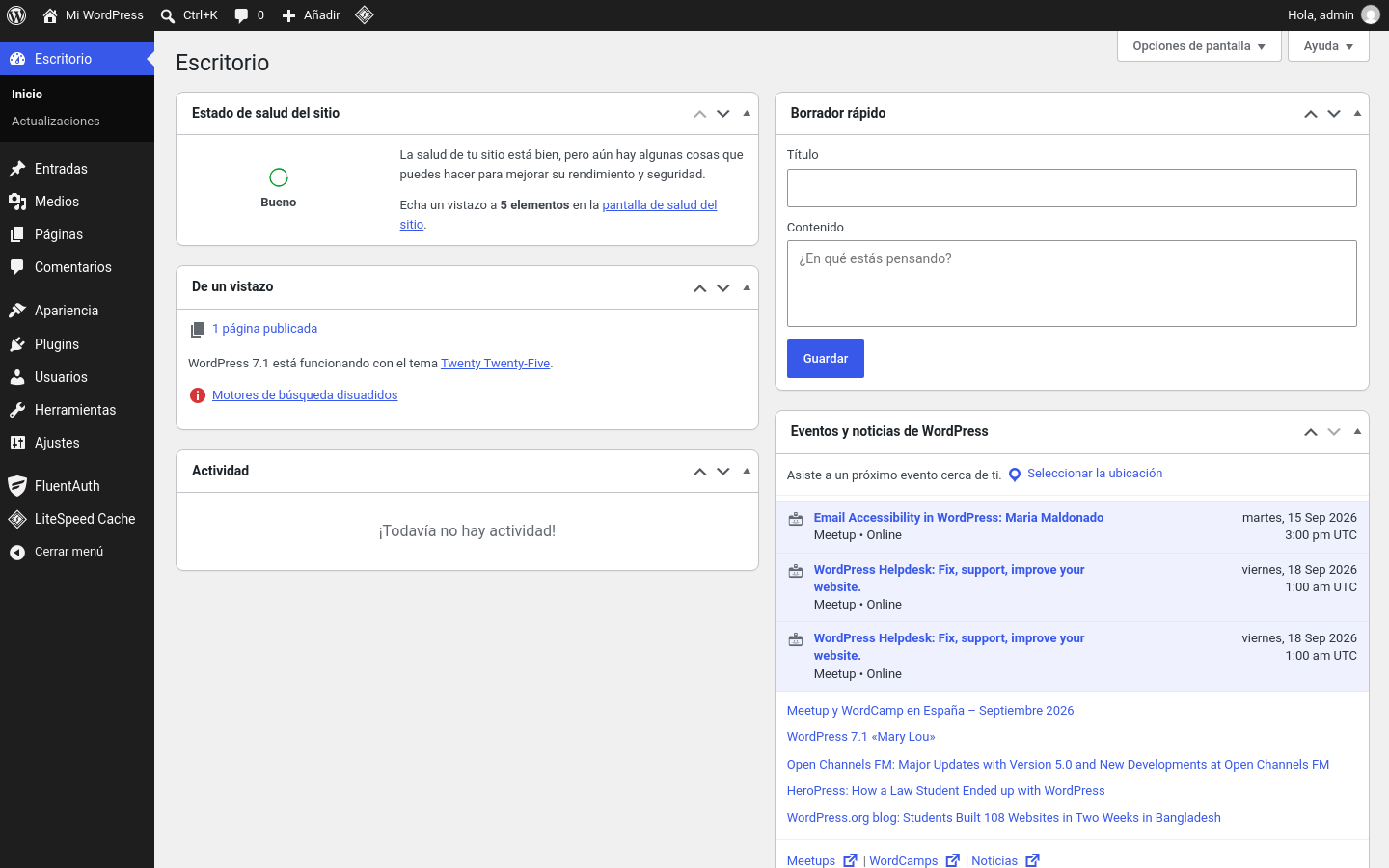Click the FluentAuth shield icon
The image size is (1389, 868).
pos(17,486)
